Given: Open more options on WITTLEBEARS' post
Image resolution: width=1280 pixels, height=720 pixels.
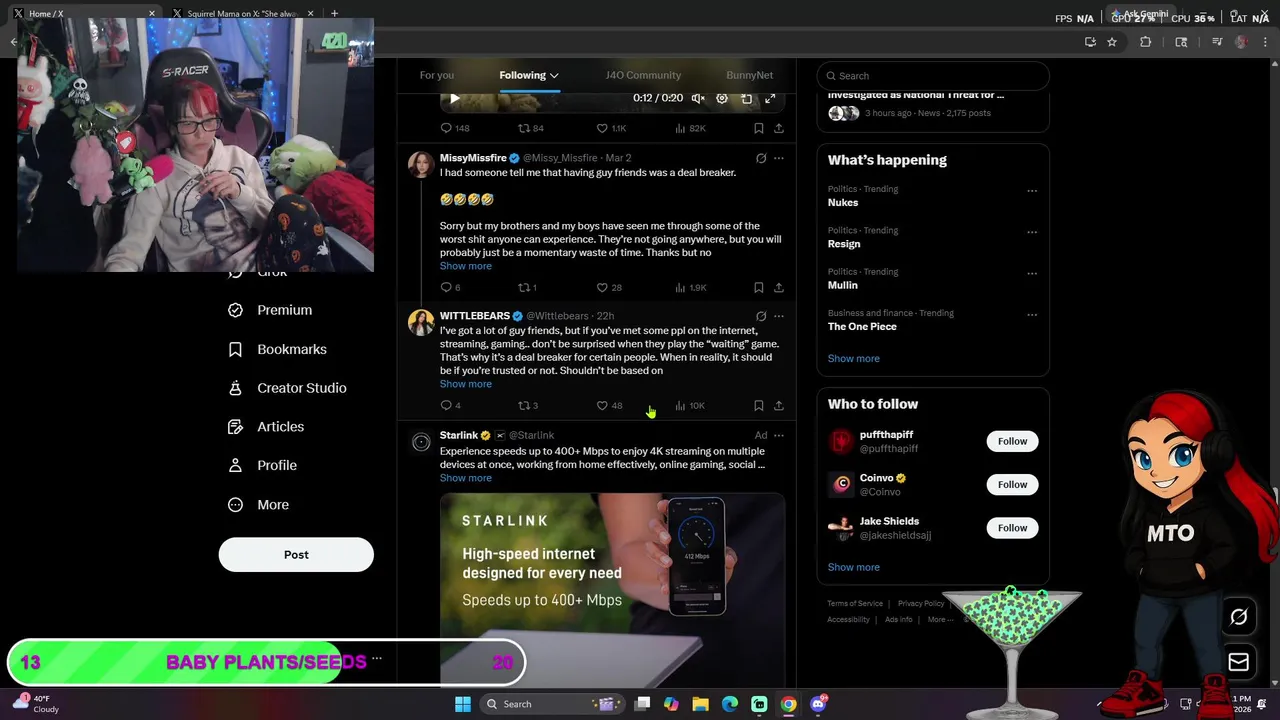Looking at the screenshot, I should tap(779, 316).
